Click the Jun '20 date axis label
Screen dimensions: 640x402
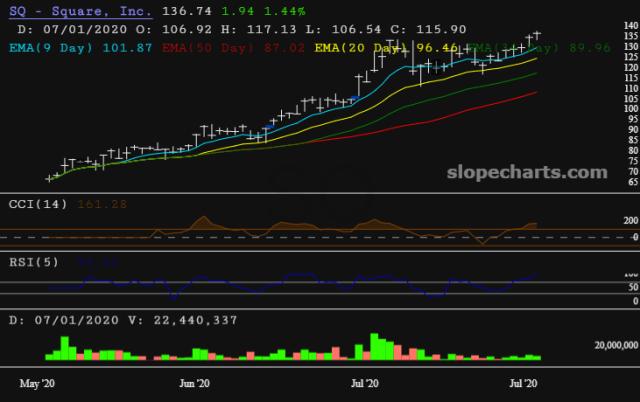pyautogui.click(x=194, y=384)
